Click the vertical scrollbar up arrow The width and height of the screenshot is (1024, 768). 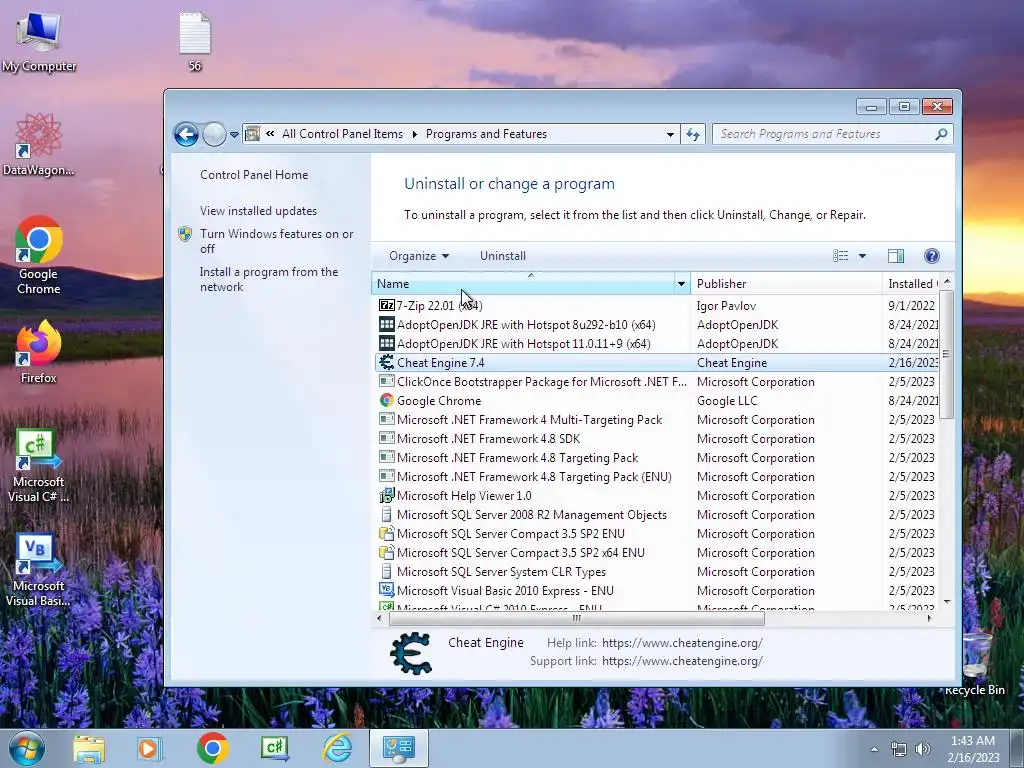[947, 281]
